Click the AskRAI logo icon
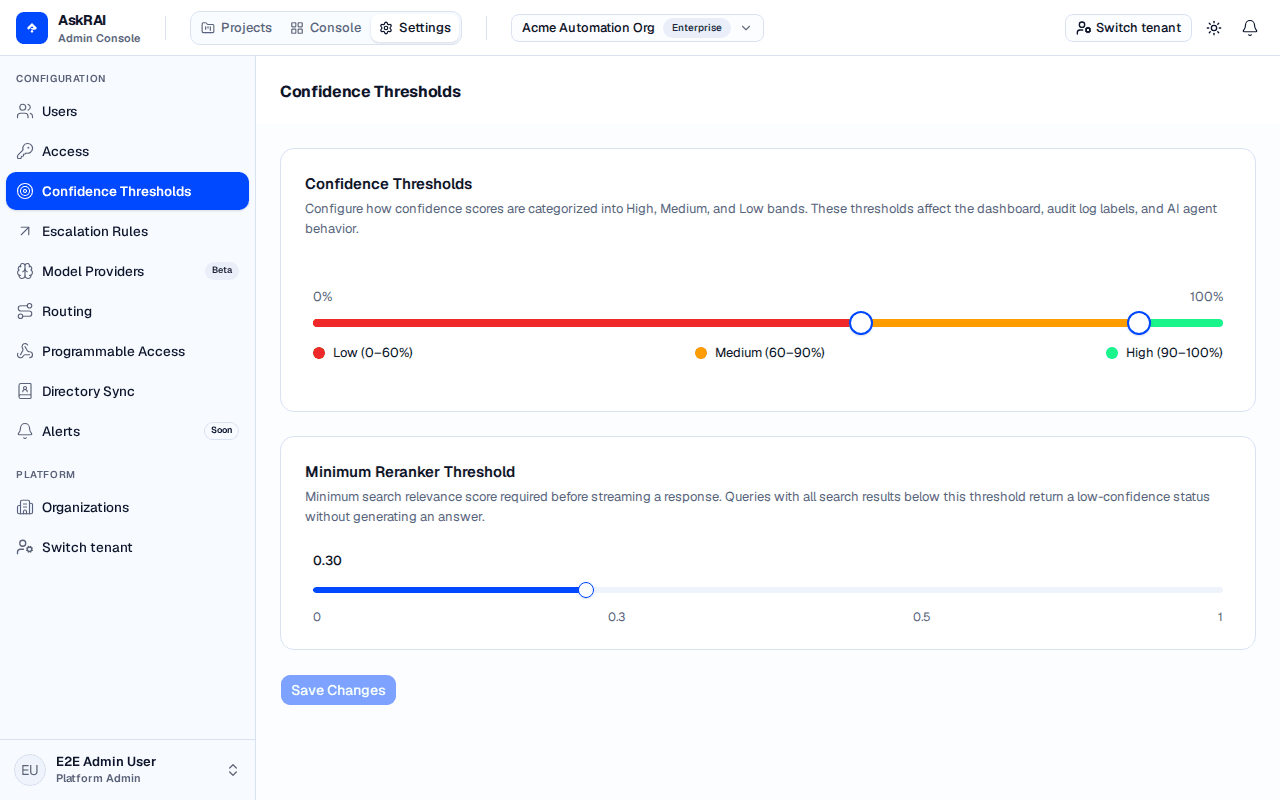Viewport: 1280px width, 800px height. (x=32, y=28)
